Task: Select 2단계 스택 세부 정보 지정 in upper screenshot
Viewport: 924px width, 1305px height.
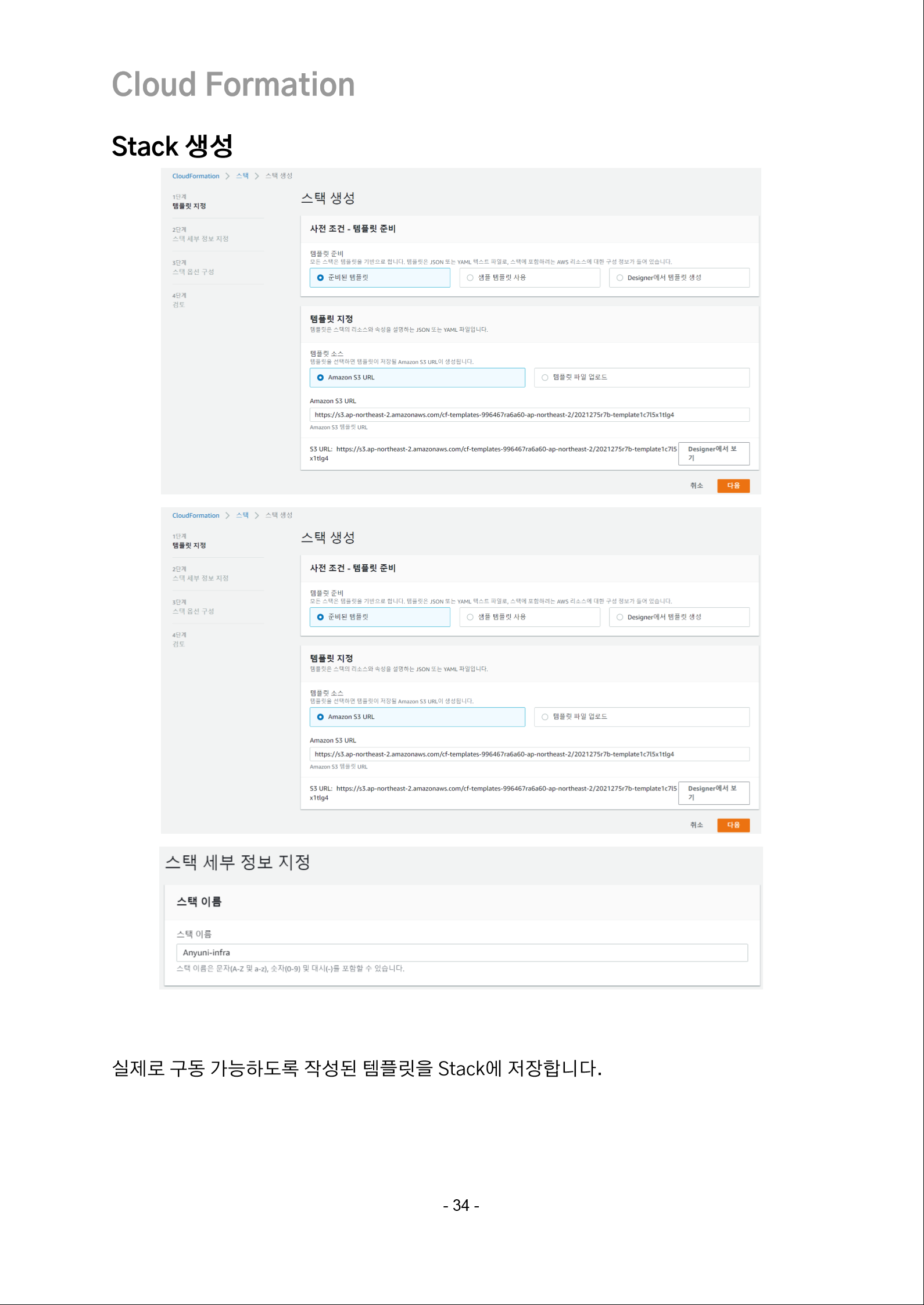Action: (x=200, y=235)
